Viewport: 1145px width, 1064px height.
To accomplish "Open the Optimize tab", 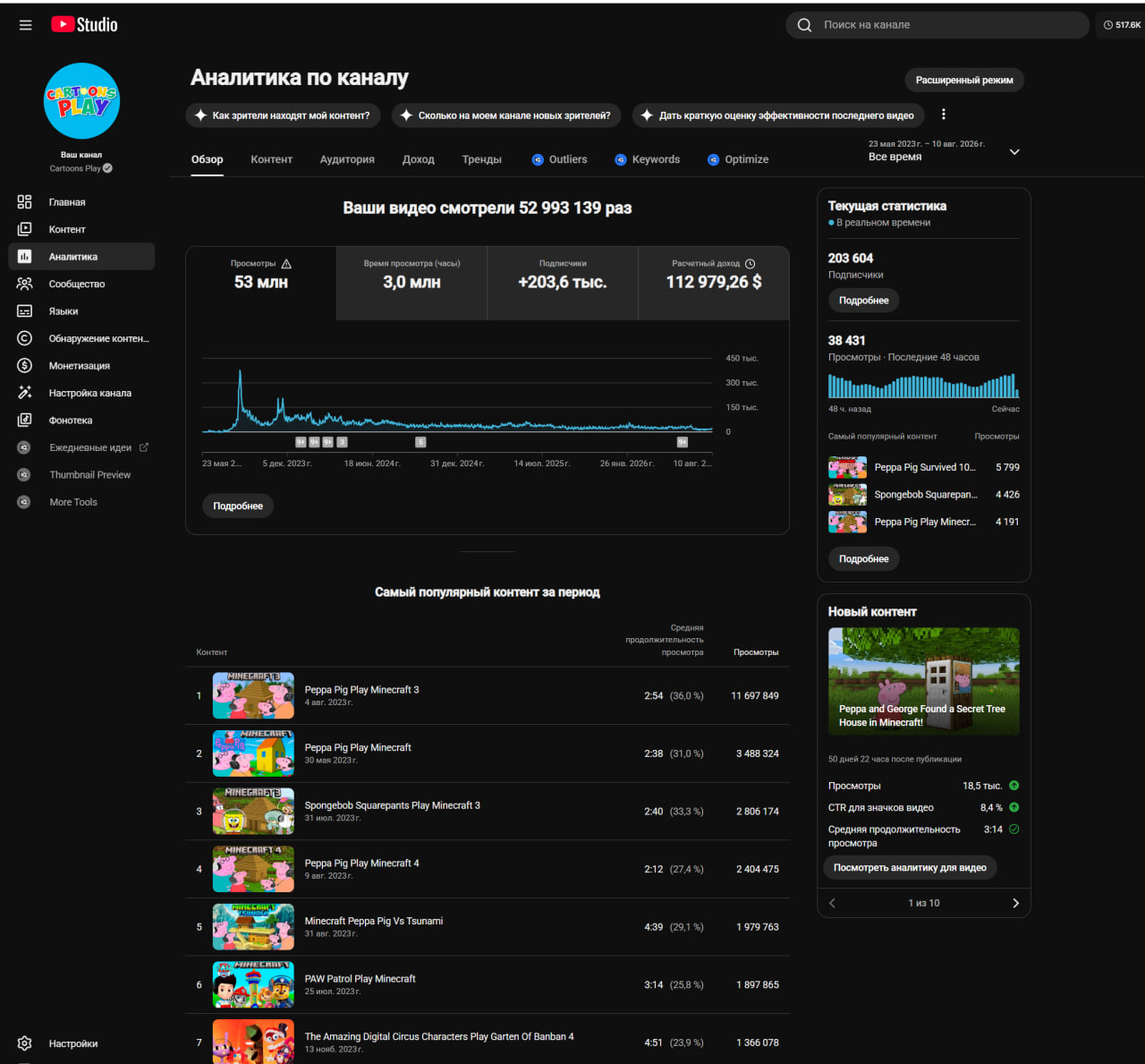I will (x=738, y=159).
